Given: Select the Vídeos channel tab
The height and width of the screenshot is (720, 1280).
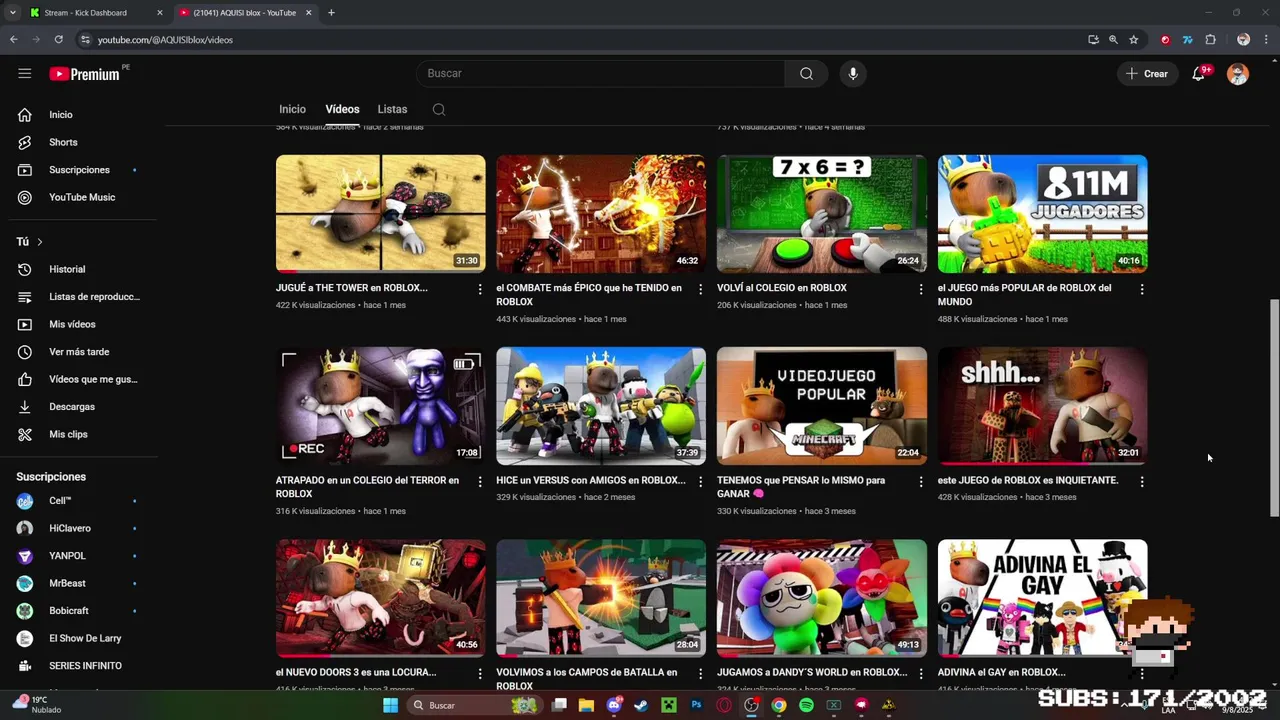Looking at the screenshot, I should (x=342, y=109).
